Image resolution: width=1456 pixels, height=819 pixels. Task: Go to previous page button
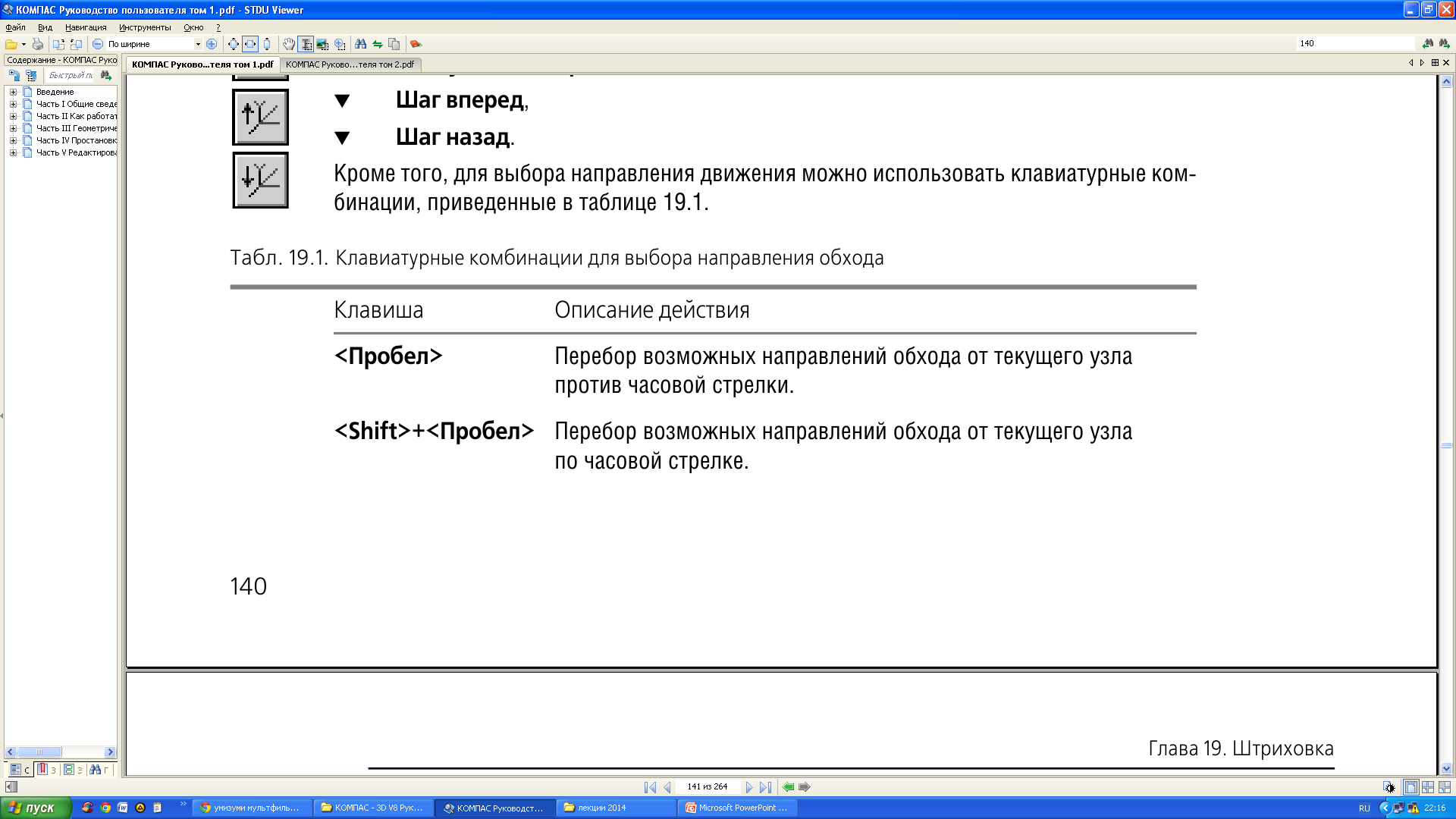(x=667, y=787)
